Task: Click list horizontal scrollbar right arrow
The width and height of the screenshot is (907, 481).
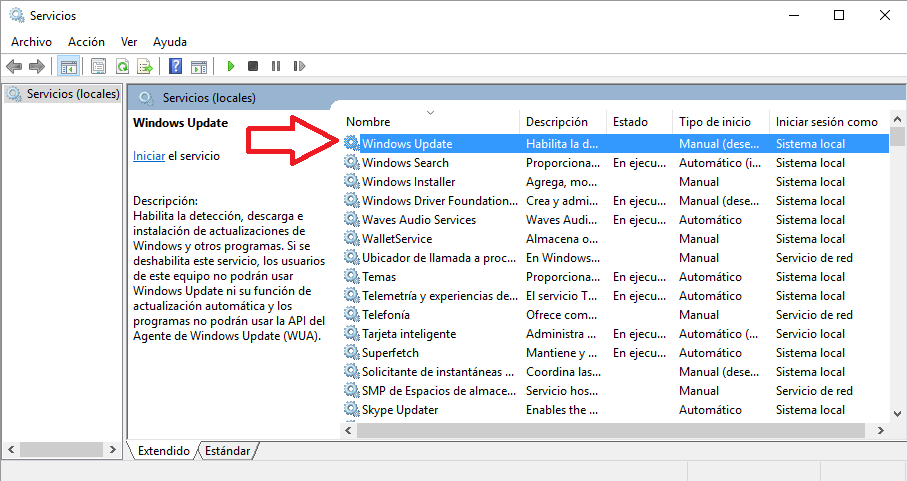Action: coord(880,430)
